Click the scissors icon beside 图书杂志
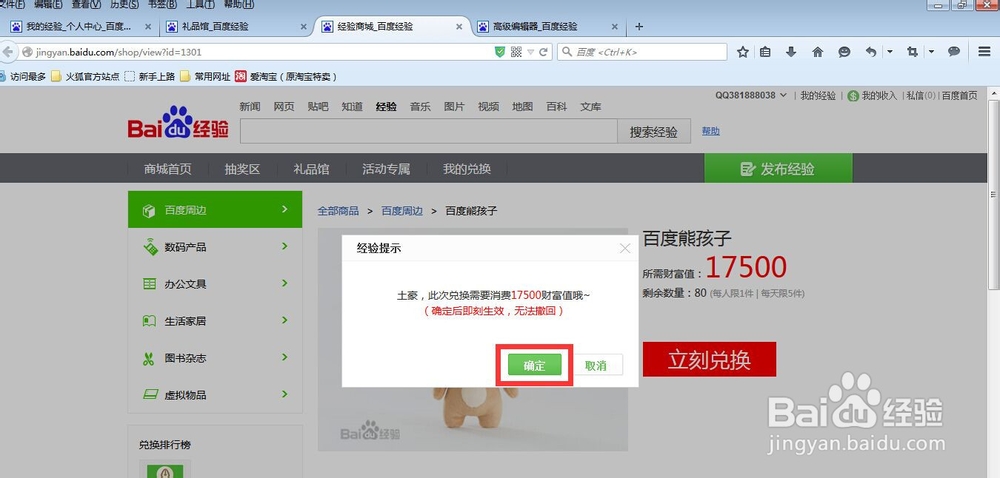Screen dimensions: 1000x478 149,358
